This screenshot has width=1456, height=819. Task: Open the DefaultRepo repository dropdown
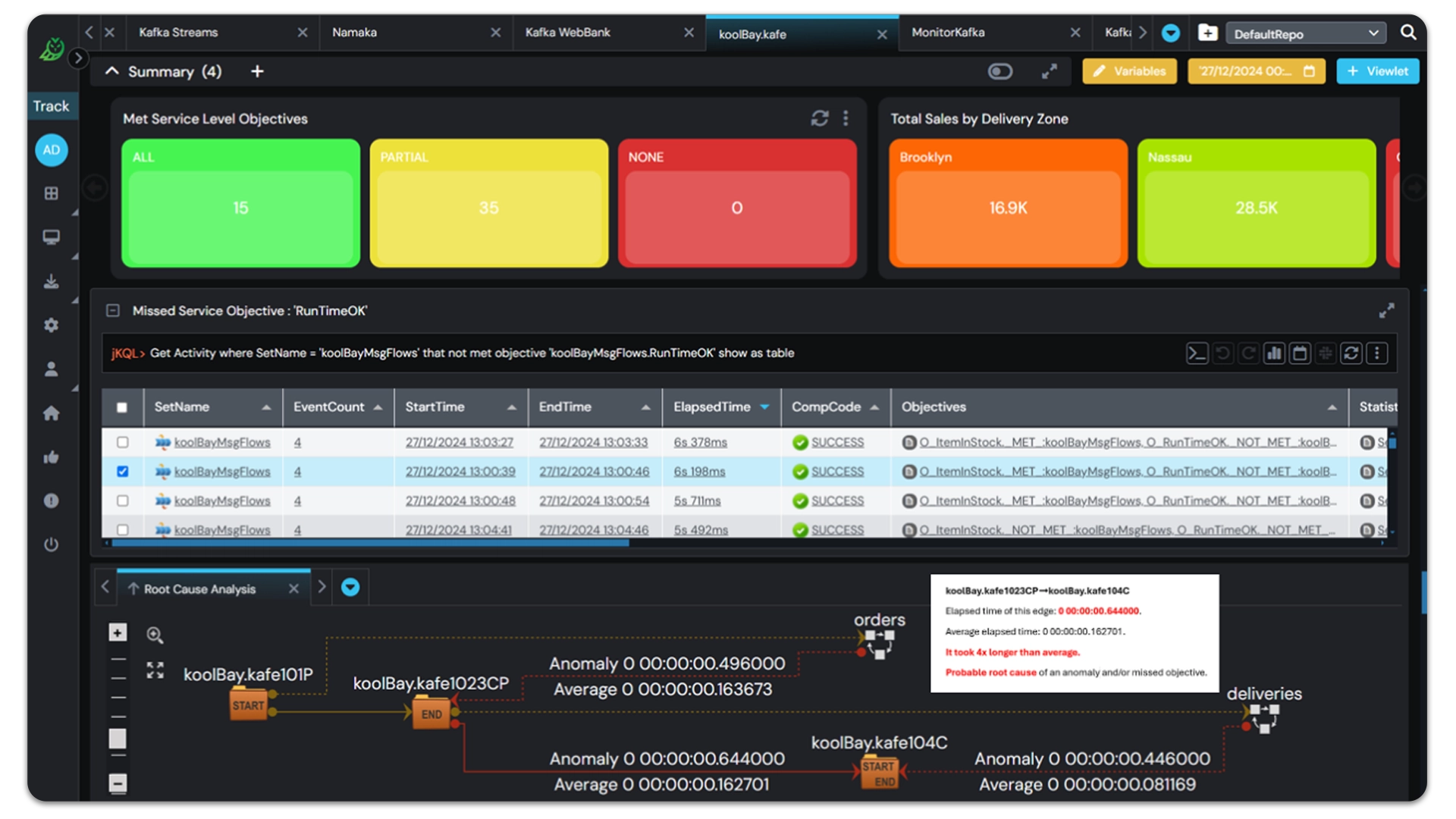pyautogui.click(x=1305, y=33)
